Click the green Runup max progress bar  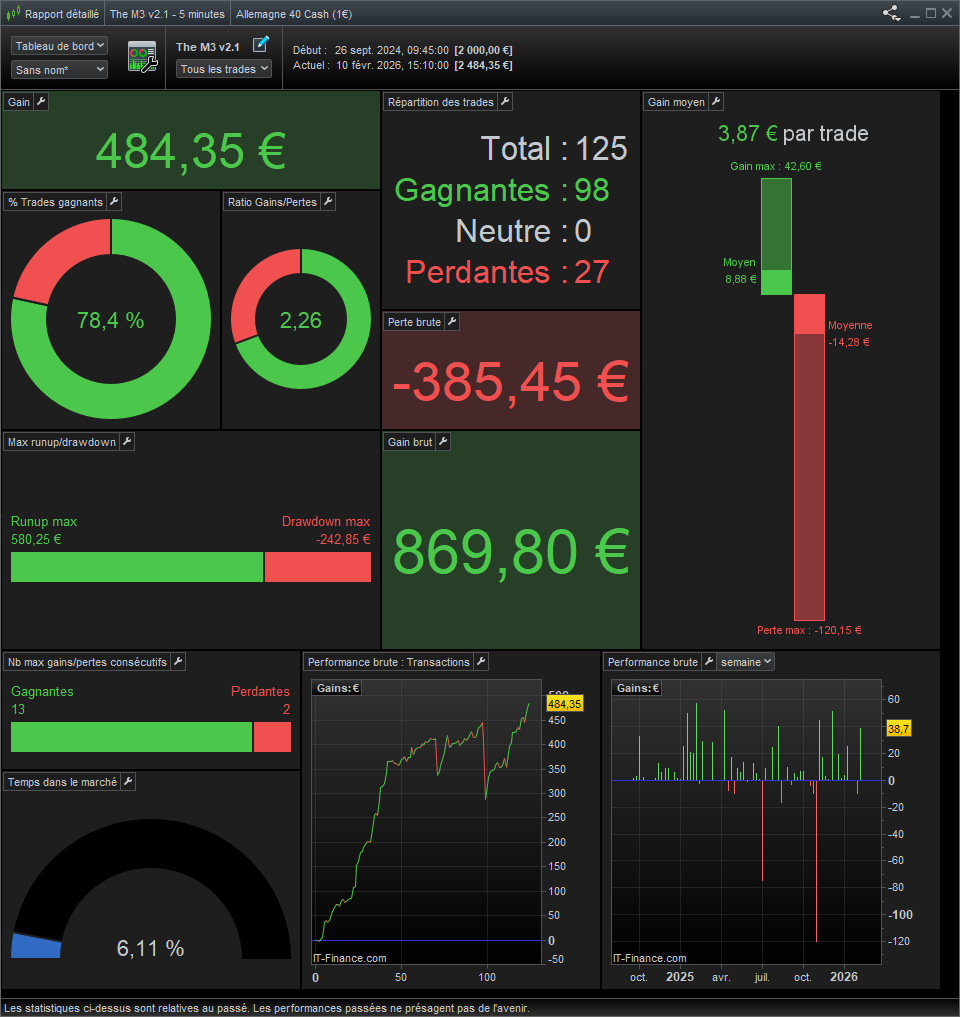(135, 567)
